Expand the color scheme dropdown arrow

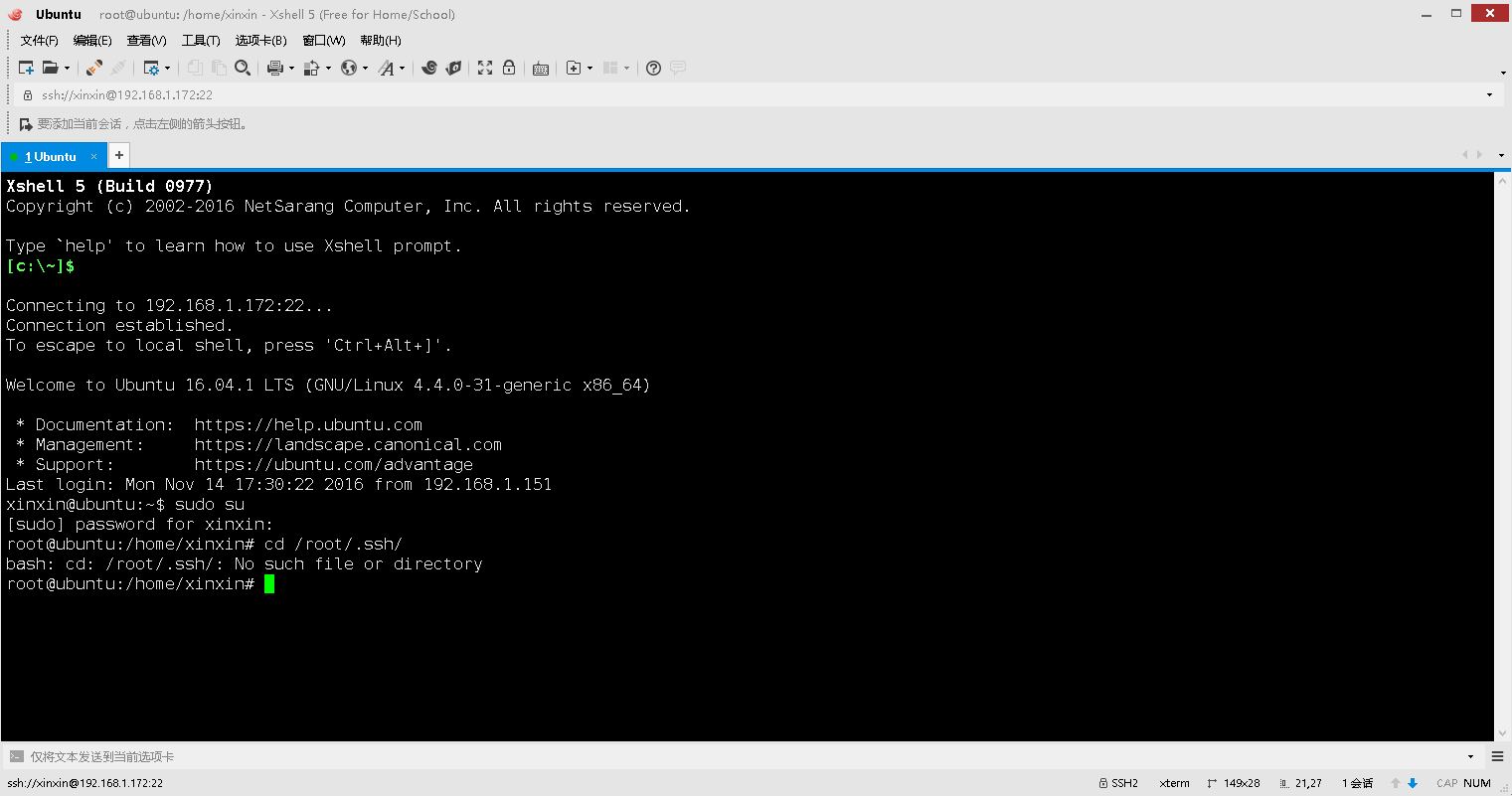coord(328,69)
